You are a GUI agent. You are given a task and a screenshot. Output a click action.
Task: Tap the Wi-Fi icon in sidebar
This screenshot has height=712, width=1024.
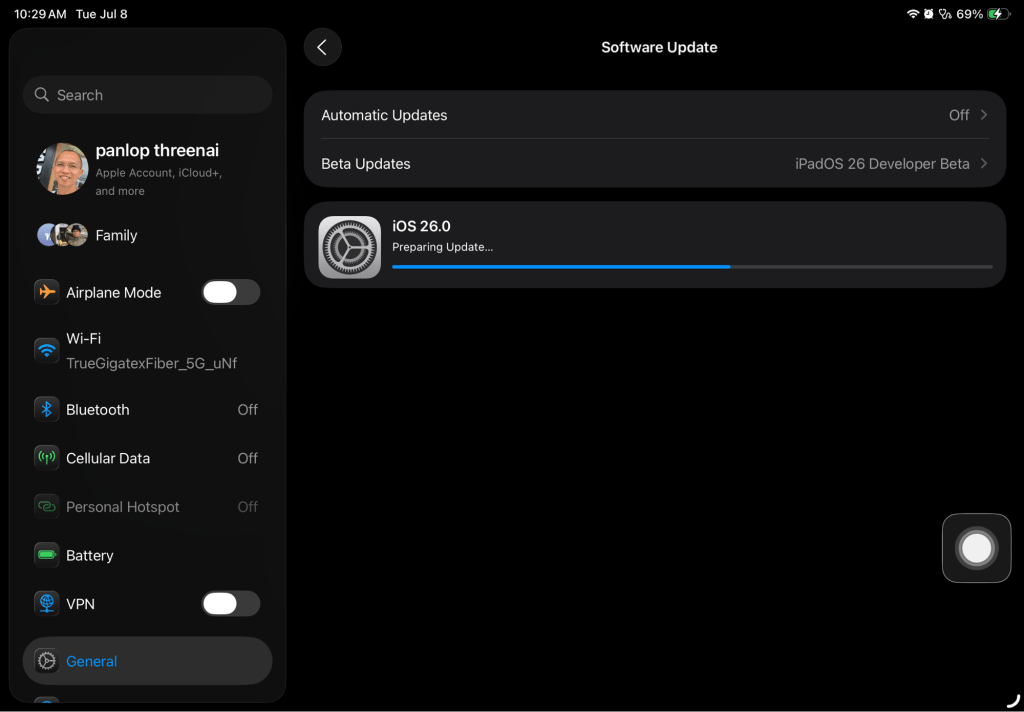click(46, 351)
